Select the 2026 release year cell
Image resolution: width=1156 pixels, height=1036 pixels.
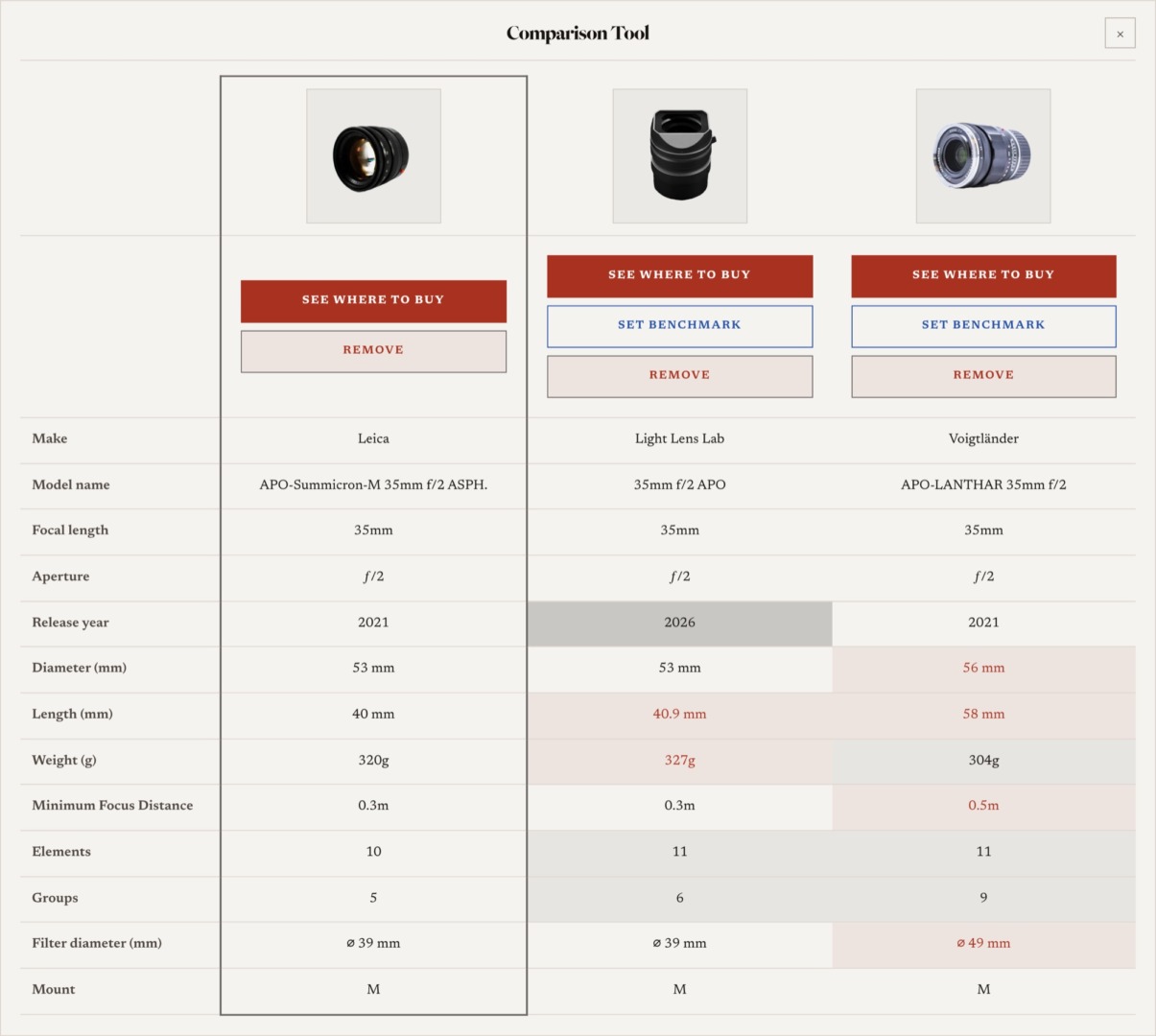pyautogui.click(x=679, y=624)
